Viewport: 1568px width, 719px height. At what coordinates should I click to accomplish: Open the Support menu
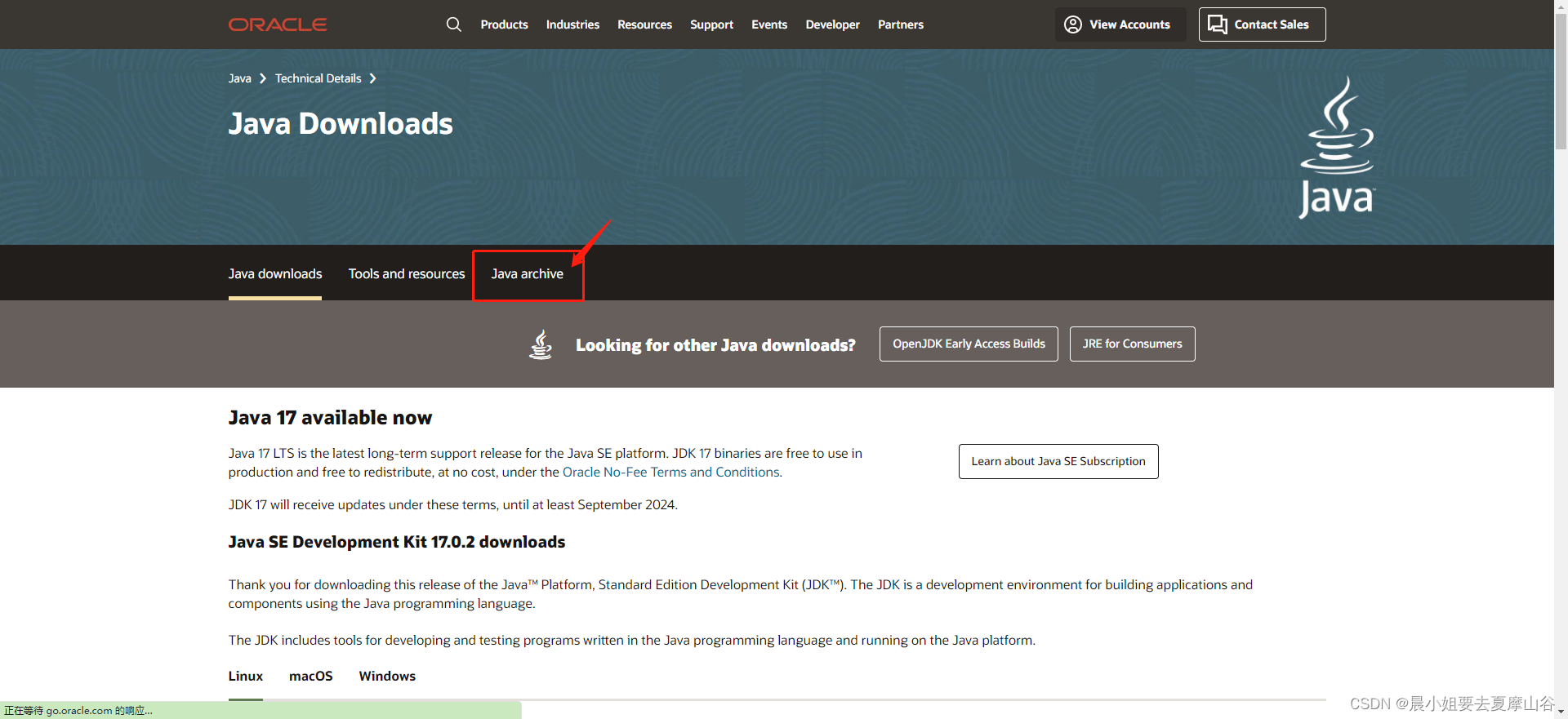click(x=711, y=24)
